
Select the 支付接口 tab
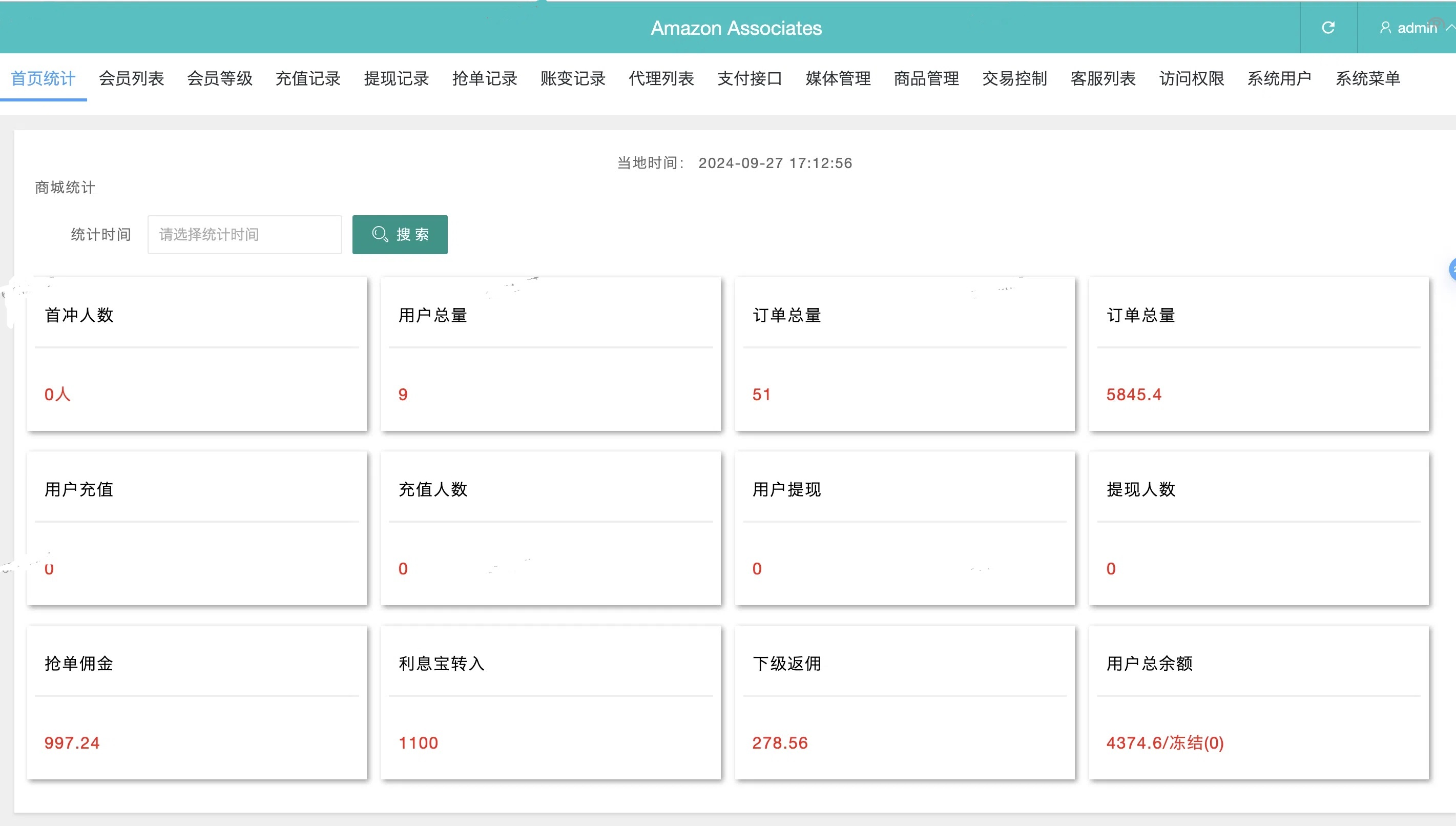[x=750, y=78]
